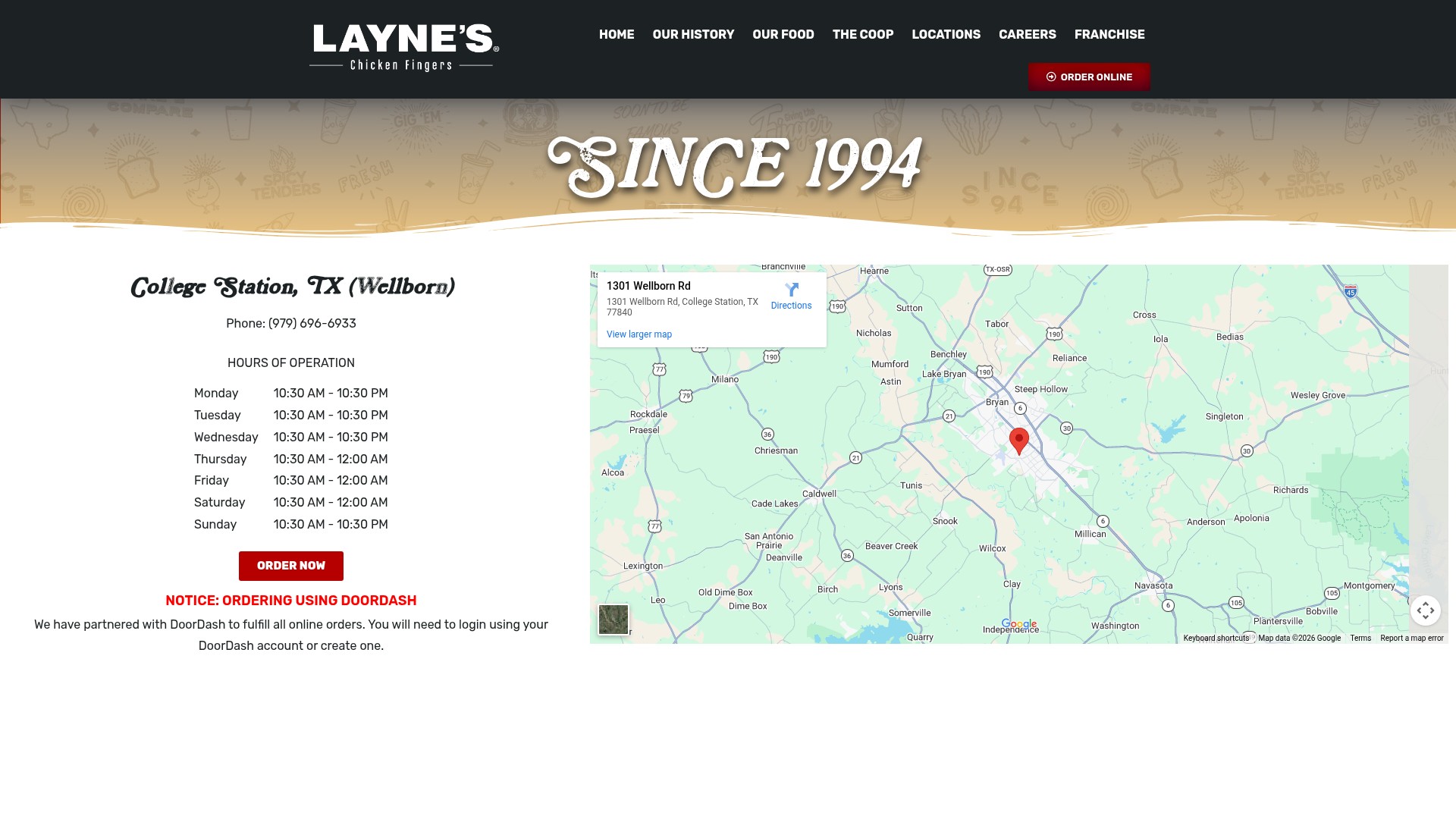This screenshot has width=1456, height=819.
Task: Click the Tuesday hours row
Action: [291, 415]
